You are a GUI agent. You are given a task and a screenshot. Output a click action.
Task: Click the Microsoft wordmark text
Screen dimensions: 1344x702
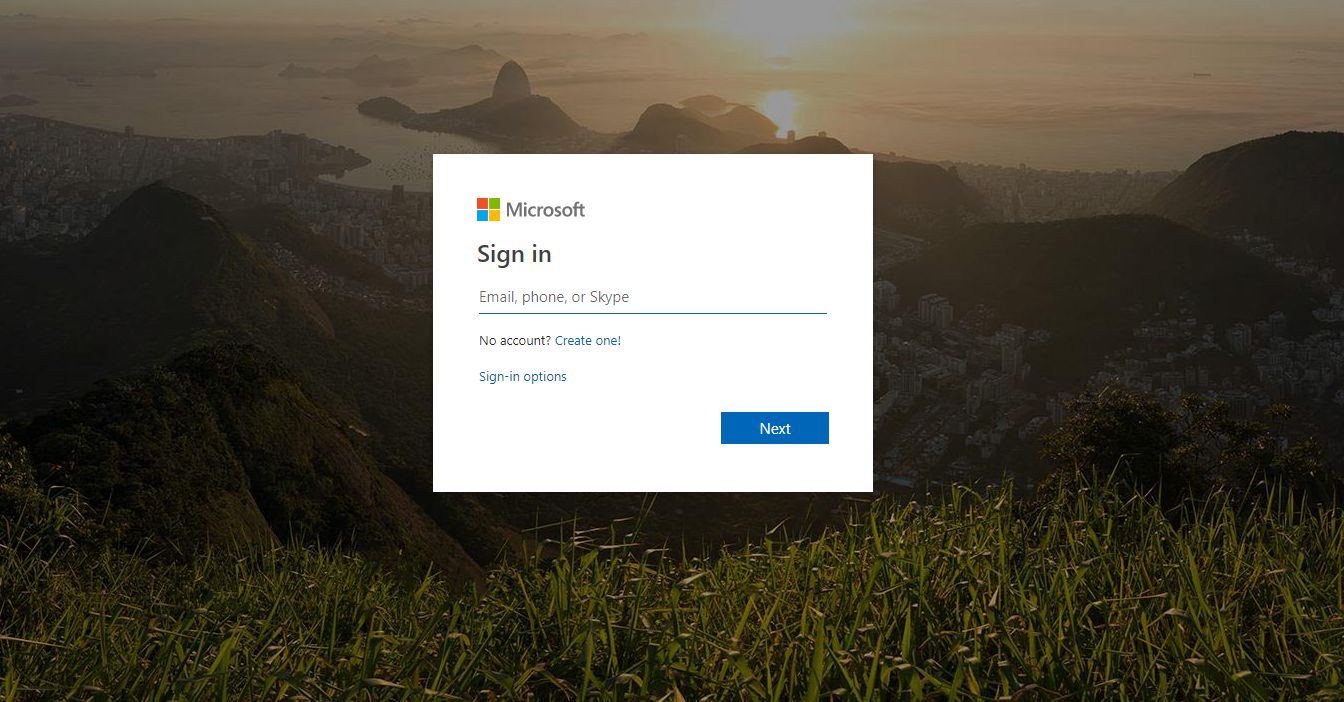click(x=545, y=210)
